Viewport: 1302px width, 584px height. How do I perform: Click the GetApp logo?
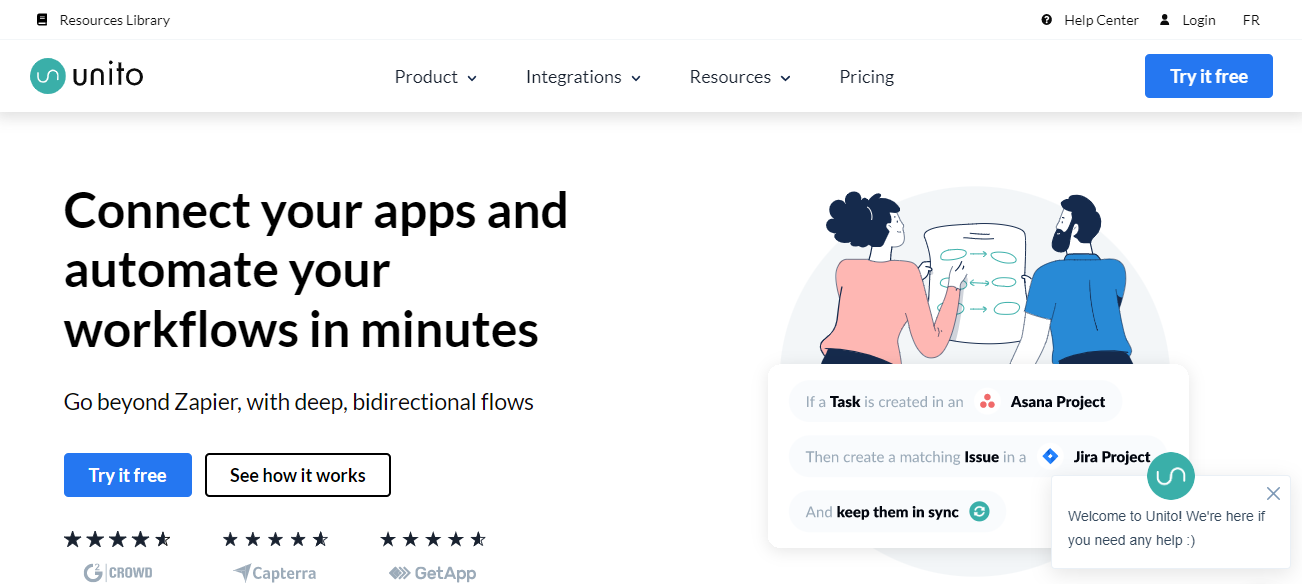432,573
